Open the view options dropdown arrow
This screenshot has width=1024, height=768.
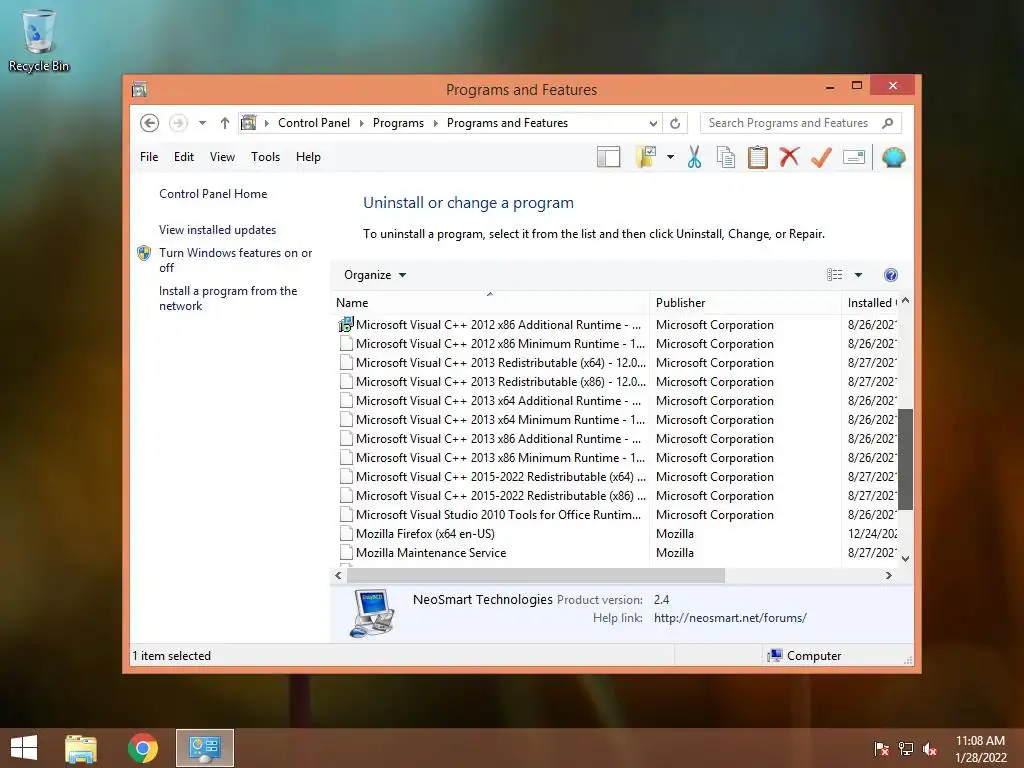click(858, 275)
